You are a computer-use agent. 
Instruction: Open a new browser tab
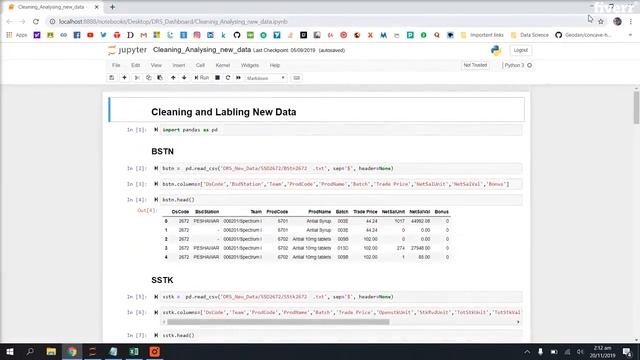pyautogui.click(x=112, y=7)
